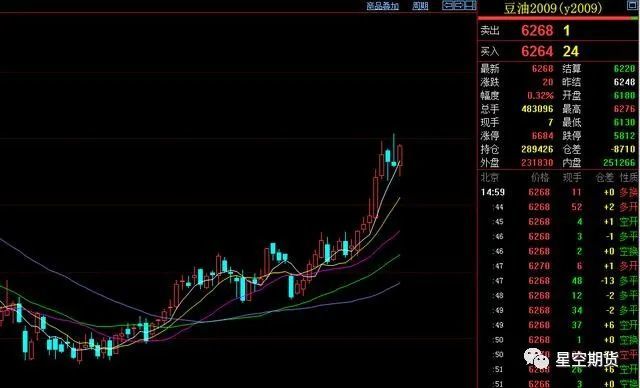Click the 性质 column header
Viewport: 640px width, 388px height.
(x=629, y=177)
